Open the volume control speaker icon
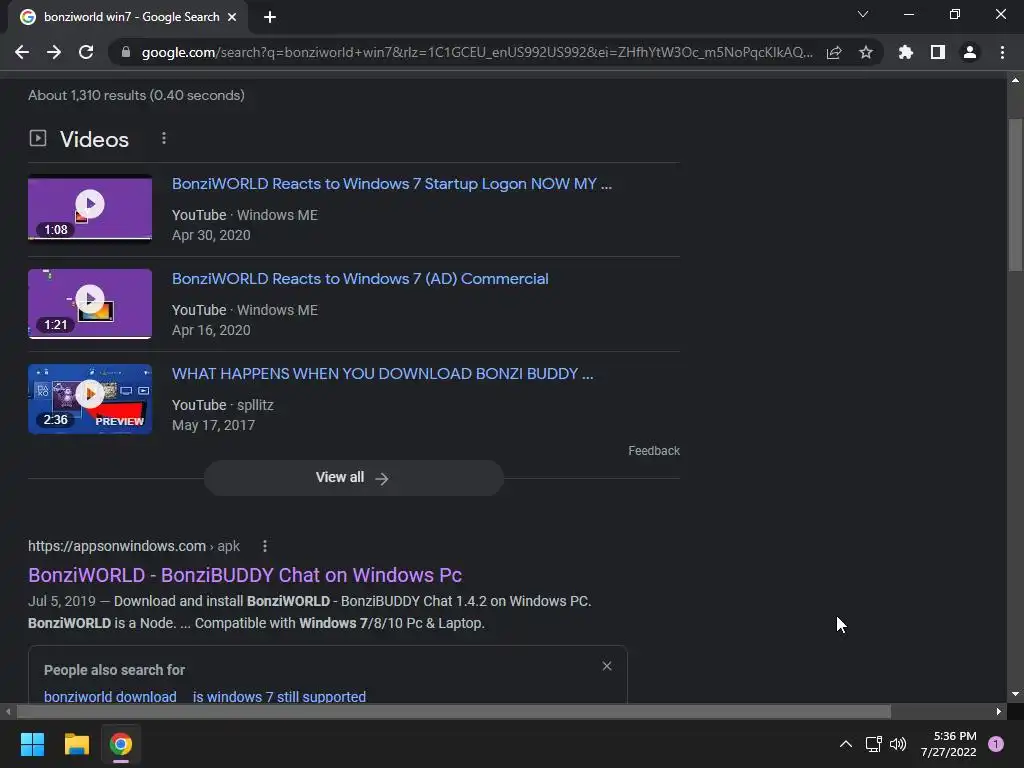 pos(898,744)
